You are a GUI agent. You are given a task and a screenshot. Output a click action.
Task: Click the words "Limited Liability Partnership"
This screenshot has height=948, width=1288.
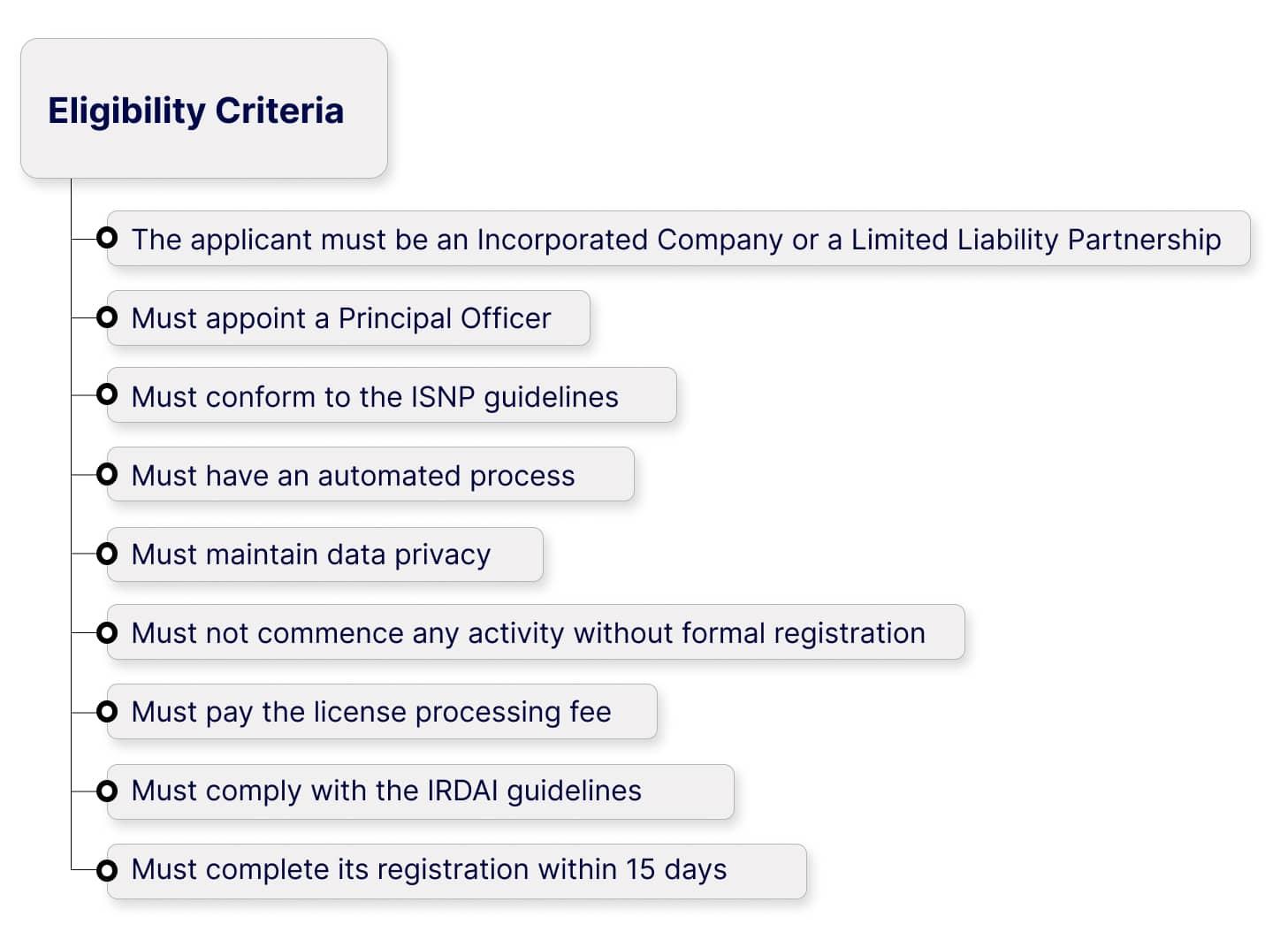1035,239
